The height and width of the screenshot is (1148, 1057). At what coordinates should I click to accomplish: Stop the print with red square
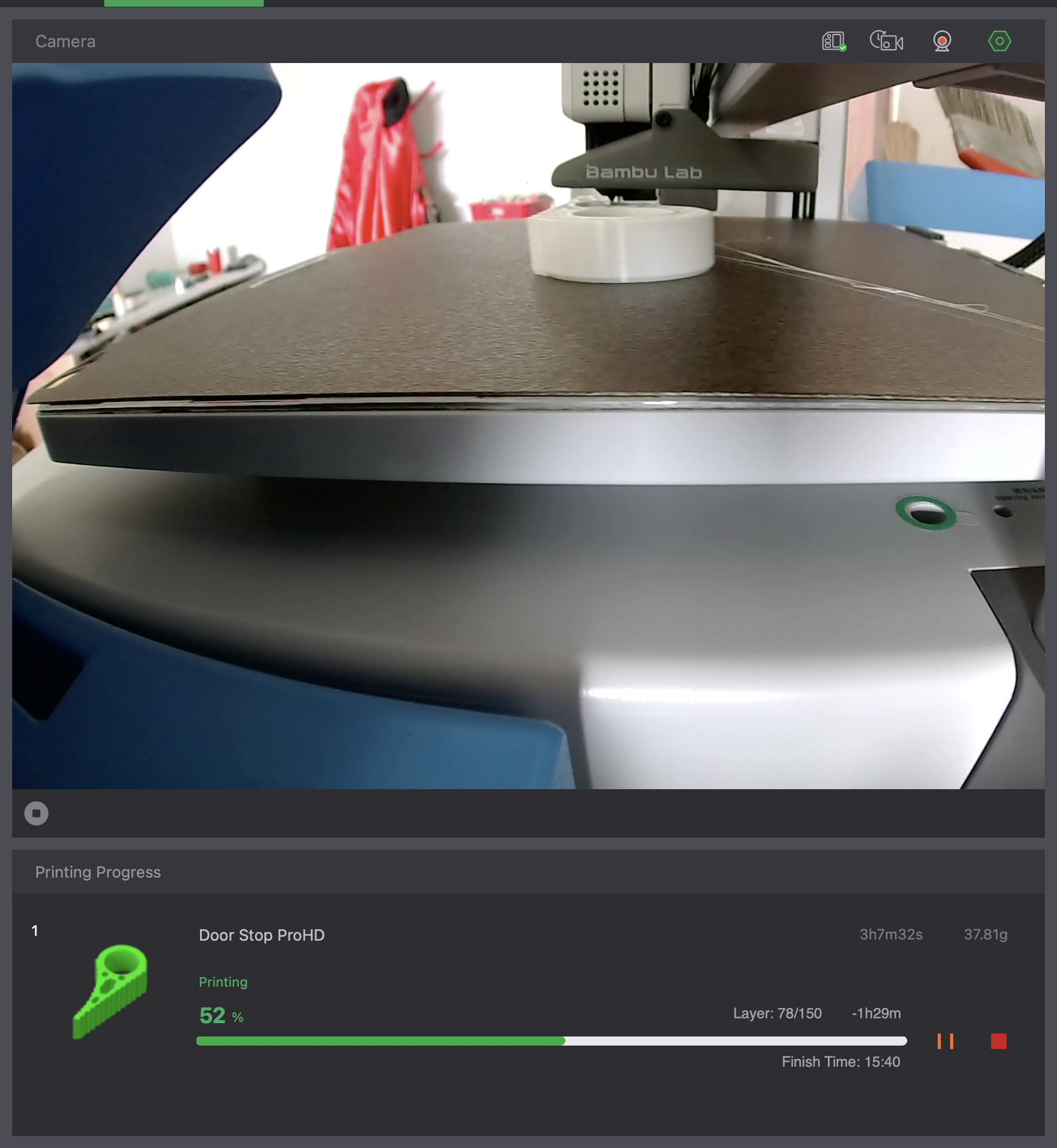click(999, 1041)
